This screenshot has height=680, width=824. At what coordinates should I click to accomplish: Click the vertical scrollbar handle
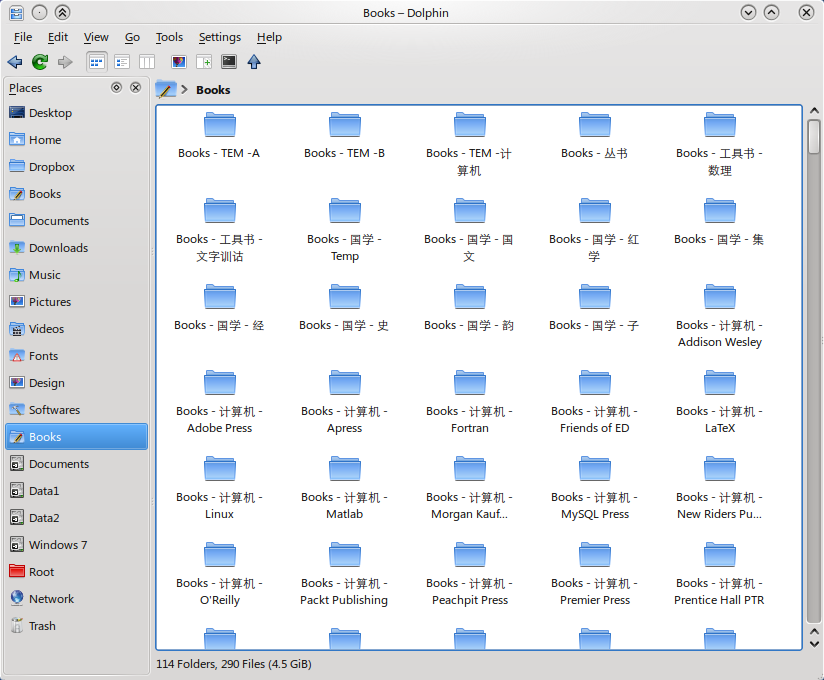click(x=814, y=136)
